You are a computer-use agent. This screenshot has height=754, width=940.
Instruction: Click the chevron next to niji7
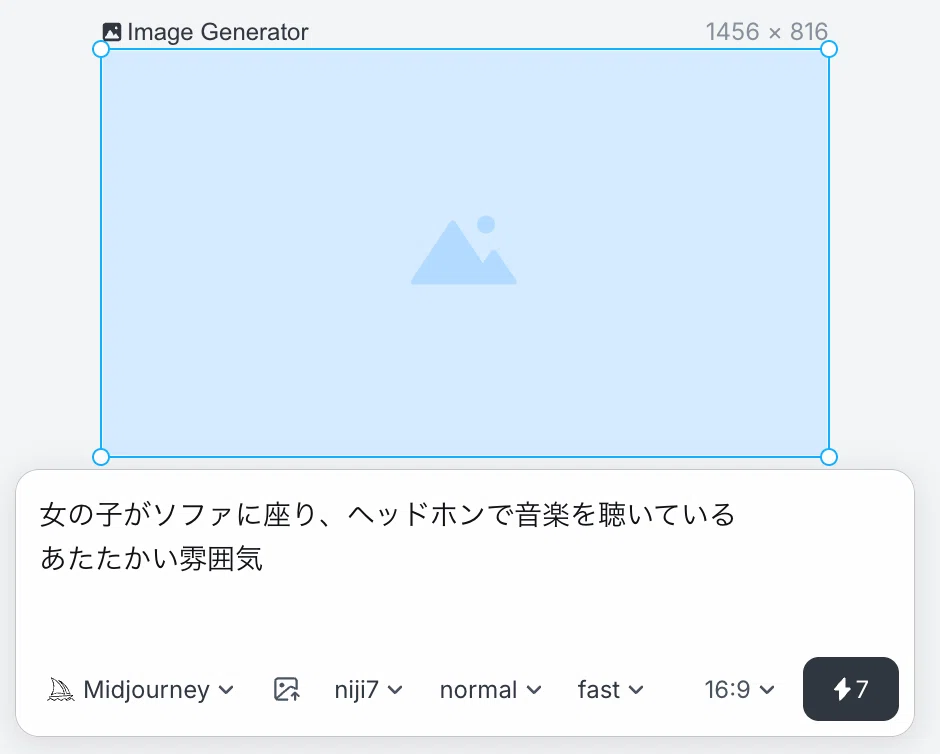(395, 690)
